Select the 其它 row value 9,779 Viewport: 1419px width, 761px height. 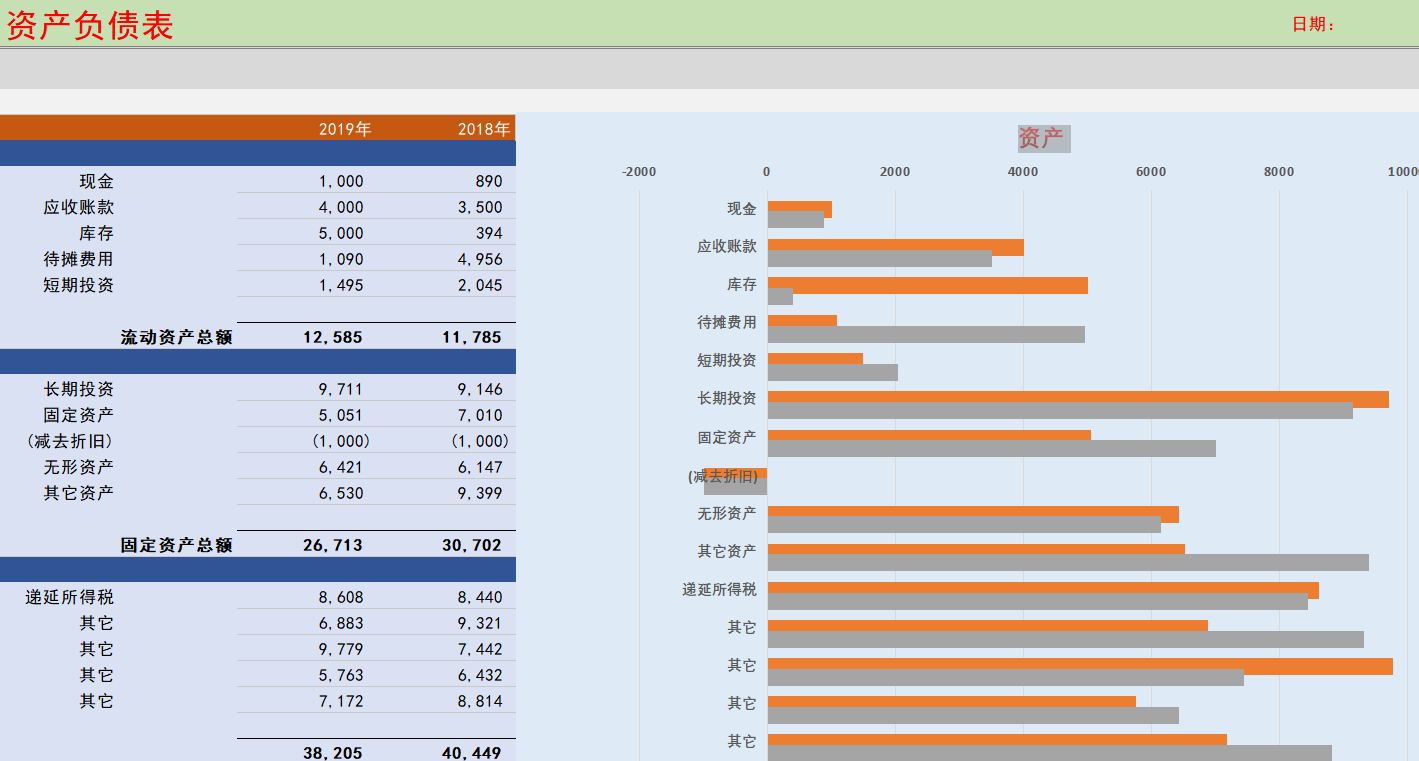[x=341, y=649]
